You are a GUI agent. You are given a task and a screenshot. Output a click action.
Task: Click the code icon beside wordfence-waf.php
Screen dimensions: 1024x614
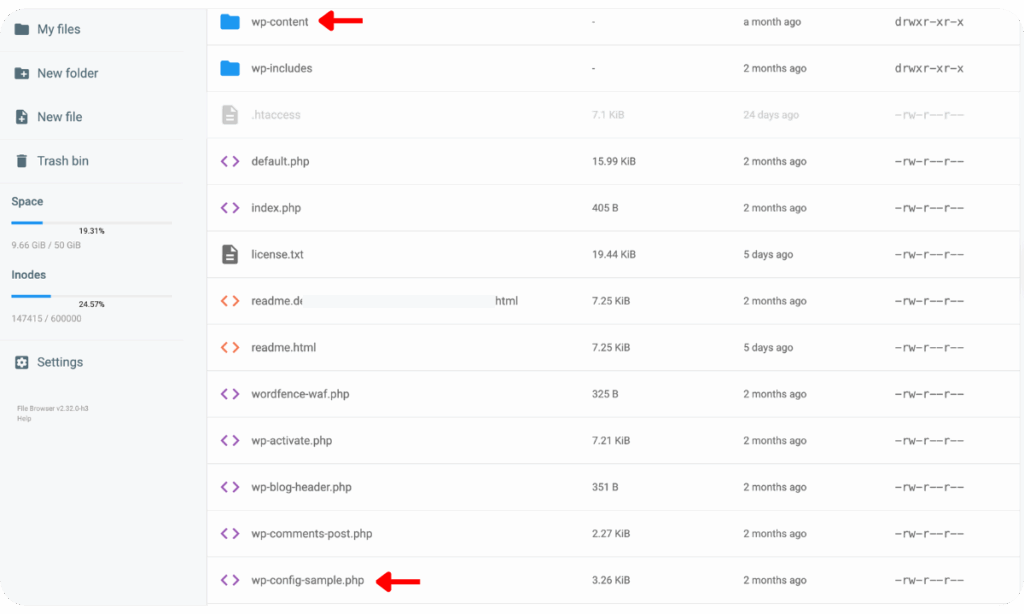click(x=229, y=394)
